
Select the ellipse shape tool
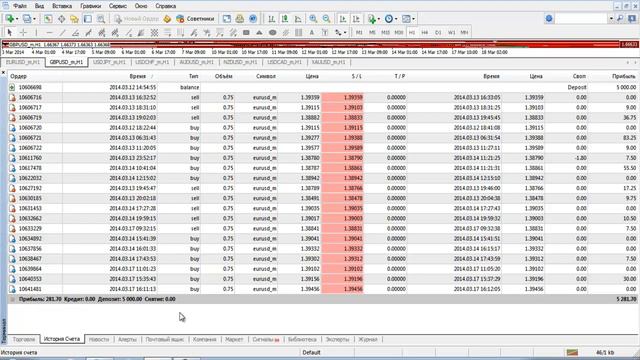273,33
